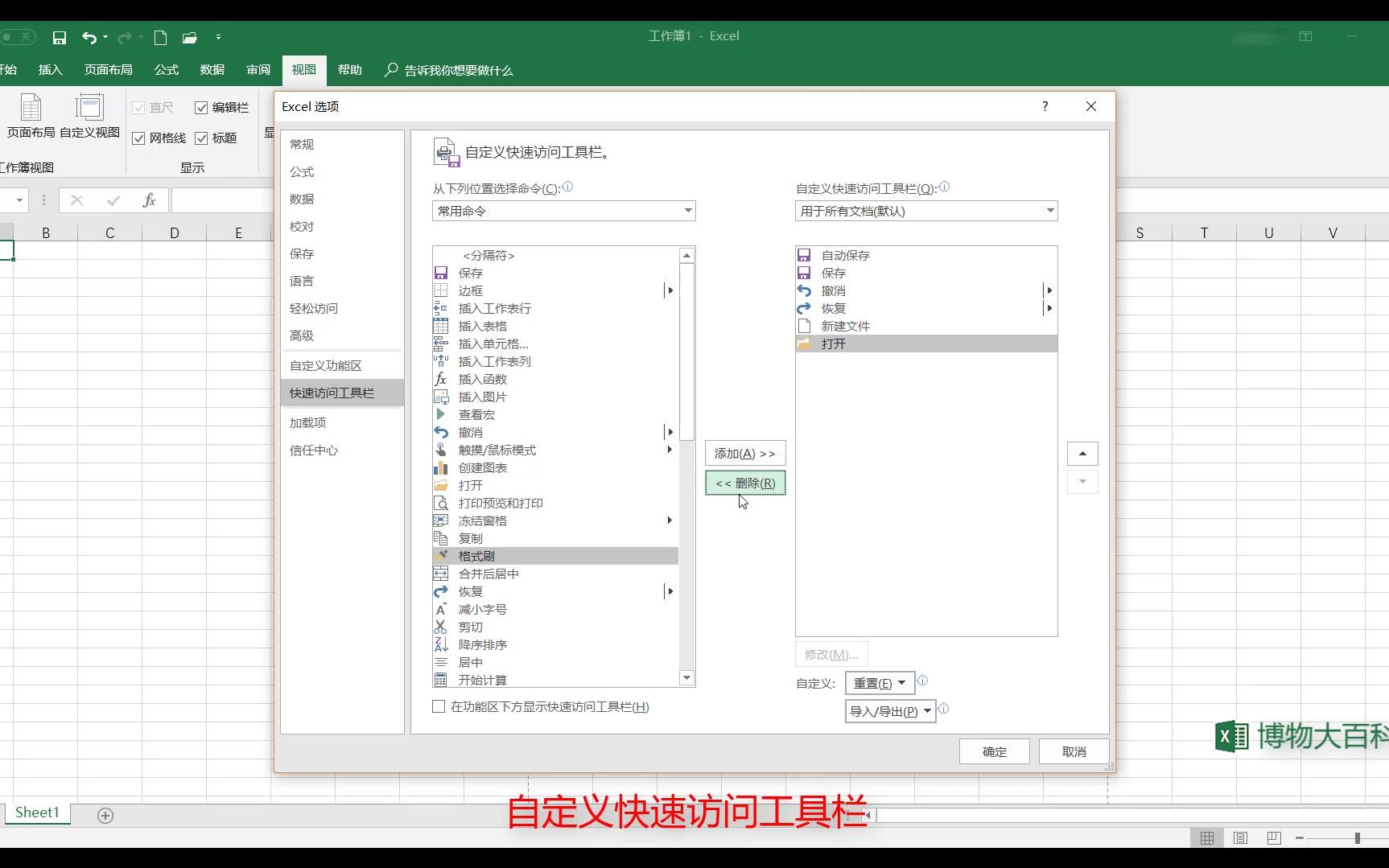Select the 开始计算 command
The image size is (1389, 868).
555,680
